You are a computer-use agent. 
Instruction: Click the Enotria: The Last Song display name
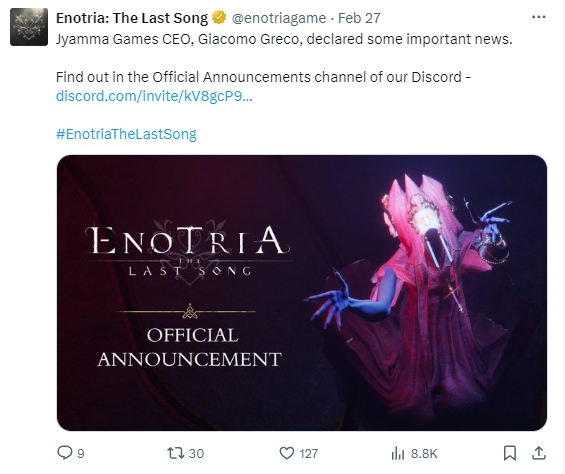[132, 18]
